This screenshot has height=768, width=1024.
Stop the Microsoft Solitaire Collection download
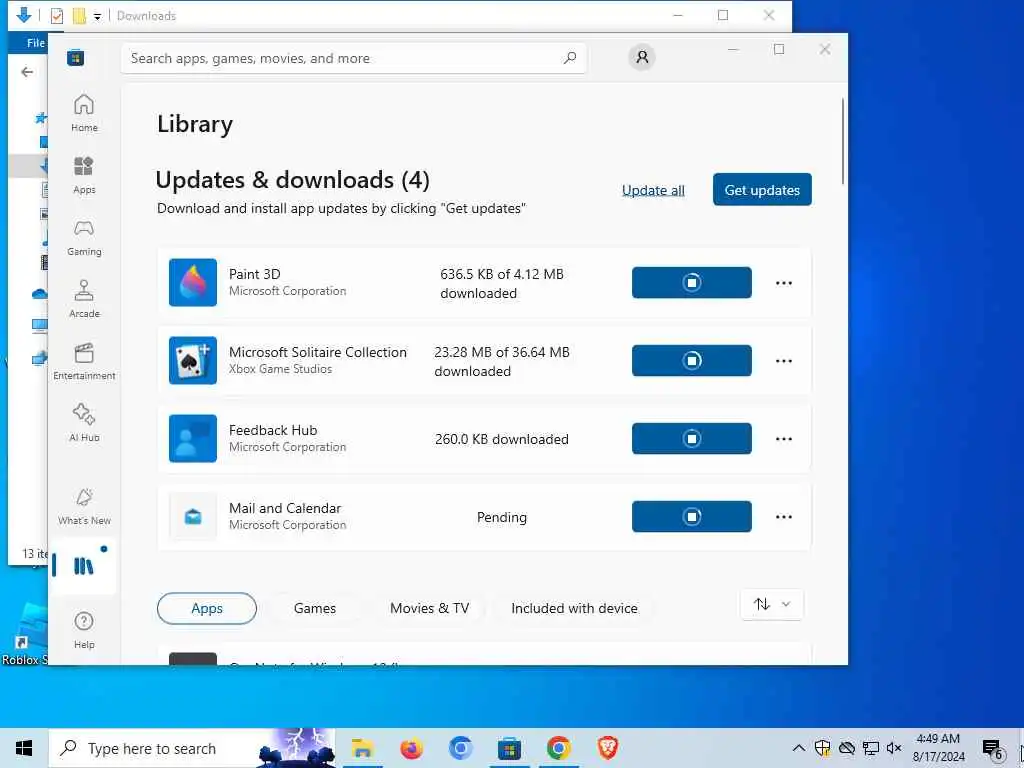pos(692,360)
